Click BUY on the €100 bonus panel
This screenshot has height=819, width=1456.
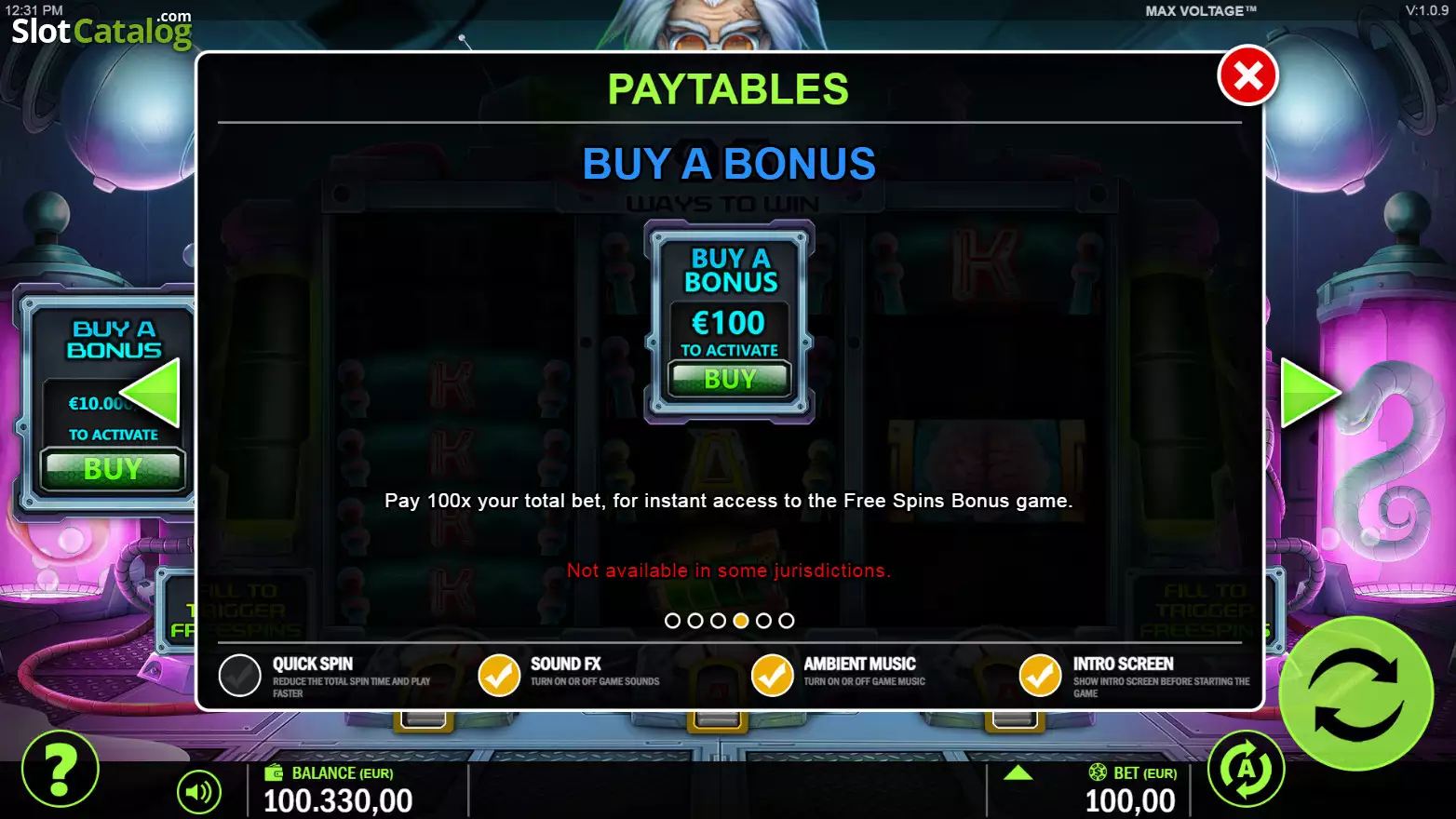(731, 379)
